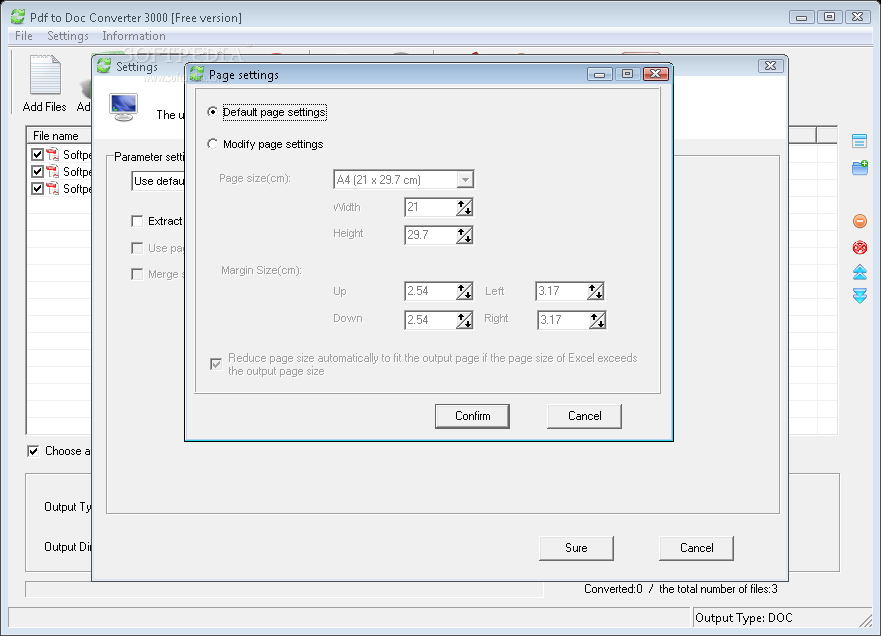Click Cancel in the Settings window
This screenshot has width=881, height=636.
[x=696, y=548]
